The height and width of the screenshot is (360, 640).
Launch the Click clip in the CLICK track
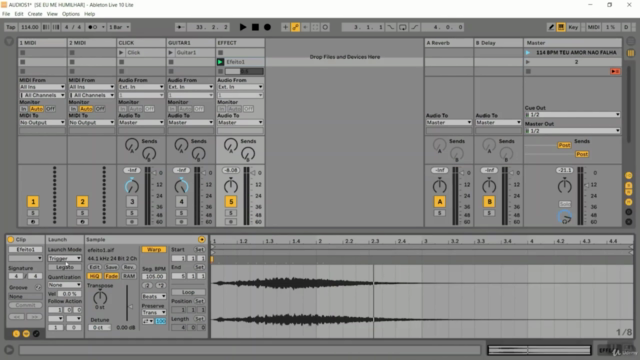121,53
